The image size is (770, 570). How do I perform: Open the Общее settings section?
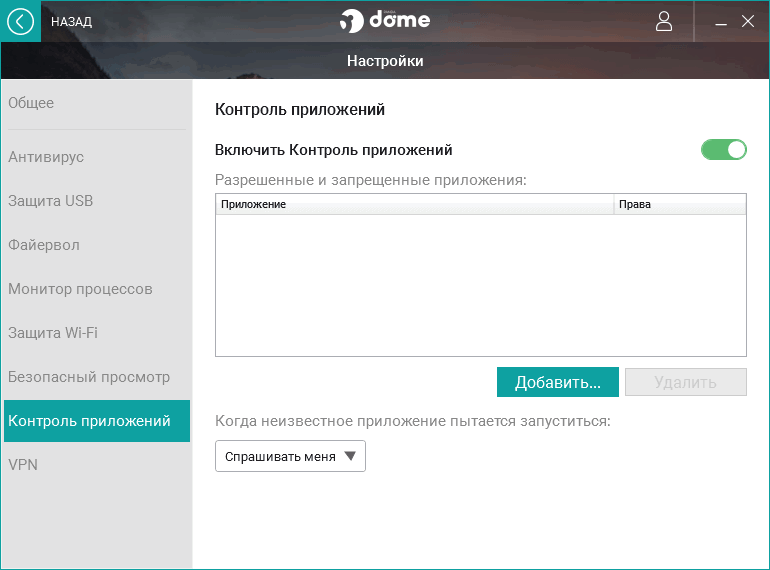point(31,103)
